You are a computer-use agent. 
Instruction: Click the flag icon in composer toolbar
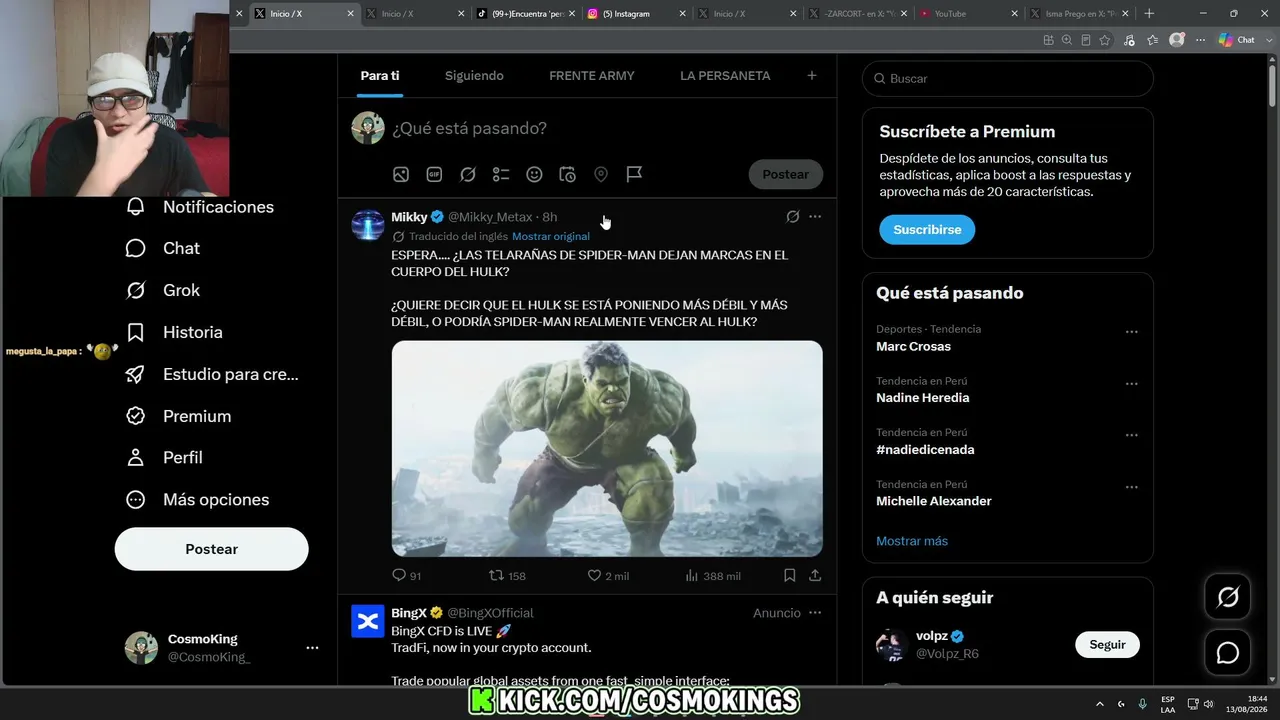[x=634, y=174]
